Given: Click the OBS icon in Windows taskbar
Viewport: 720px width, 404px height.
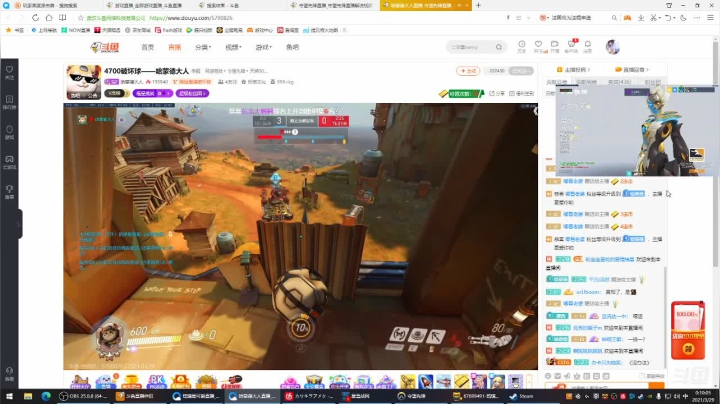Looking at the screenshot, I should coord(84,396).
